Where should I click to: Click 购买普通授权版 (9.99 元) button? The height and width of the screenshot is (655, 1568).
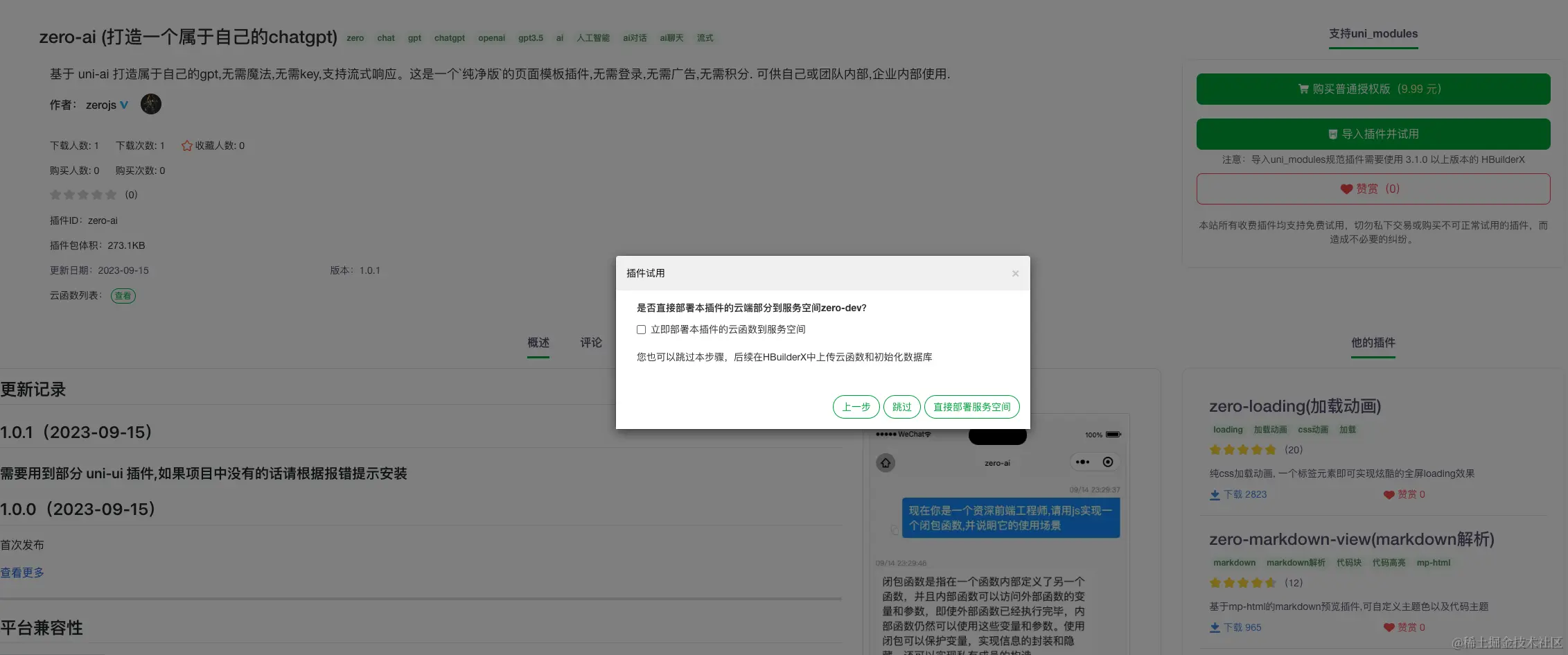point(1373,89)
